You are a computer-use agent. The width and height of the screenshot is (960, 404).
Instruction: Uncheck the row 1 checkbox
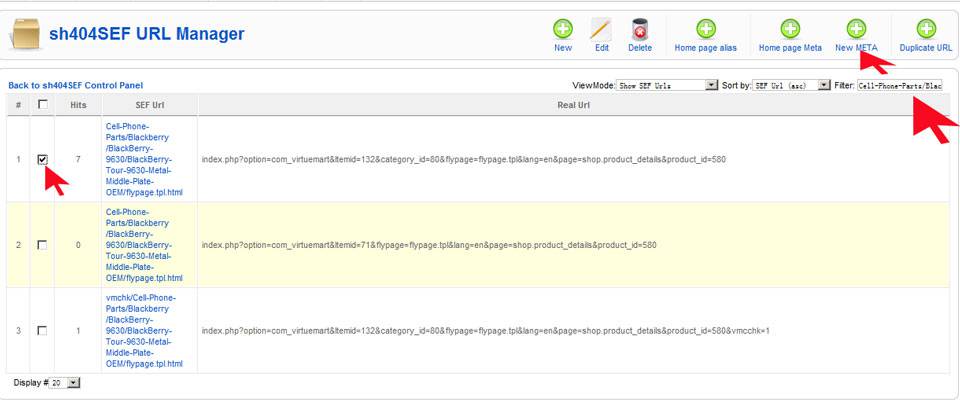[42, 159]
